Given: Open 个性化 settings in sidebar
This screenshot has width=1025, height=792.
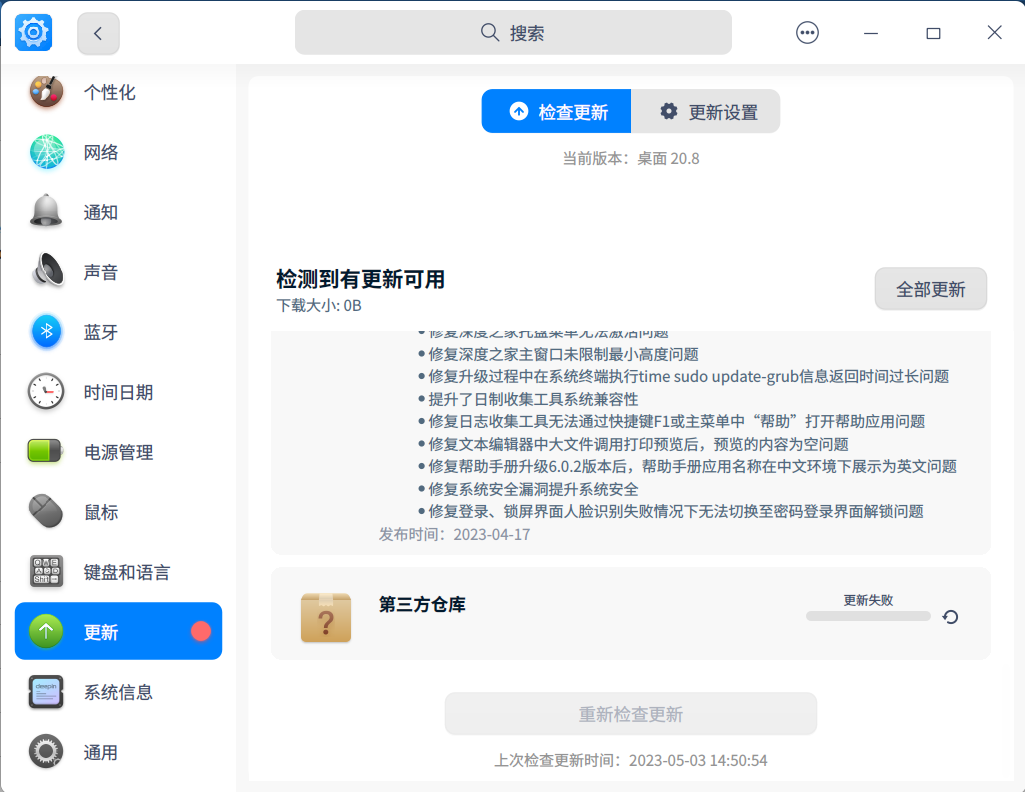Looking at the screenshot, I should tap(118, 91).
